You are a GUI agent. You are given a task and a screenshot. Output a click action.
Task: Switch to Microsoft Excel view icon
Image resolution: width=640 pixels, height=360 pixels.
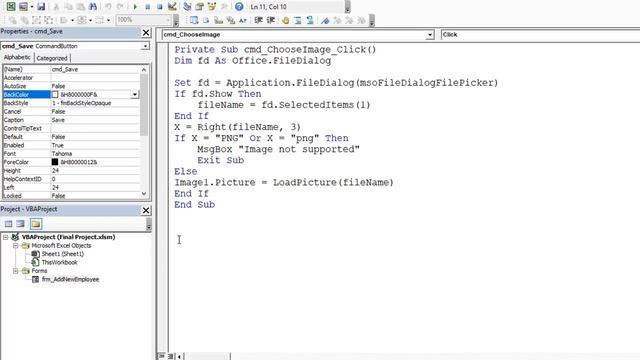point(11,7)
